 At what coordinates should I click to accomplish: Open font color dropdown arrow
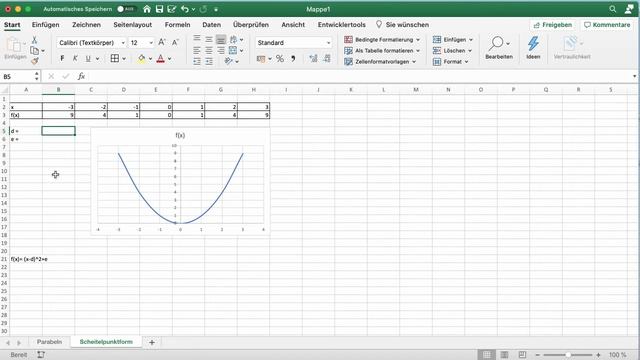pyautogui.click(x=169, y=59)
